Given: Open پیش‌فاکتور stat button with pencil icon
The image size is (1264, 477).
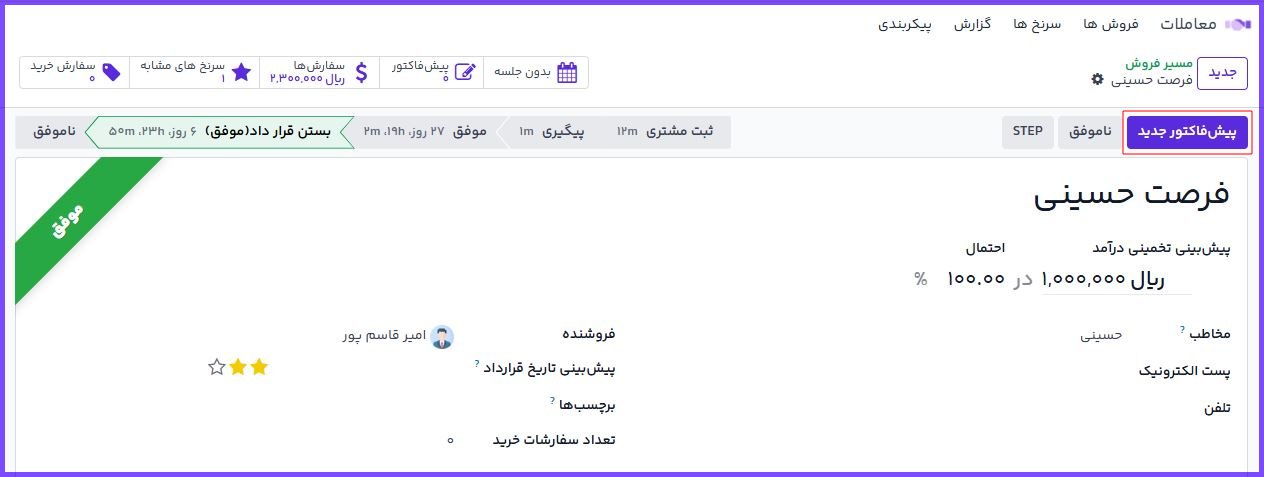Looking at the screenshot, I should click(465, 72).
